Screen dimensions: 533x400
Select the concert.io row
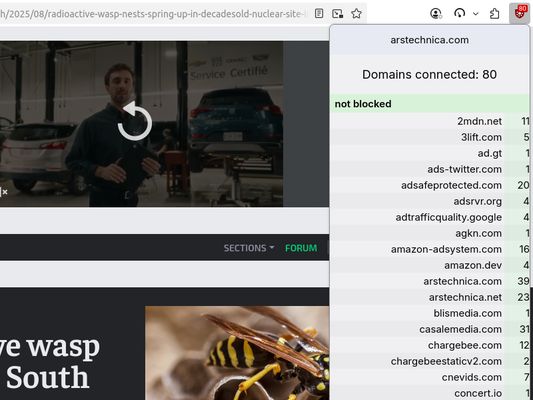pos(429,393)
